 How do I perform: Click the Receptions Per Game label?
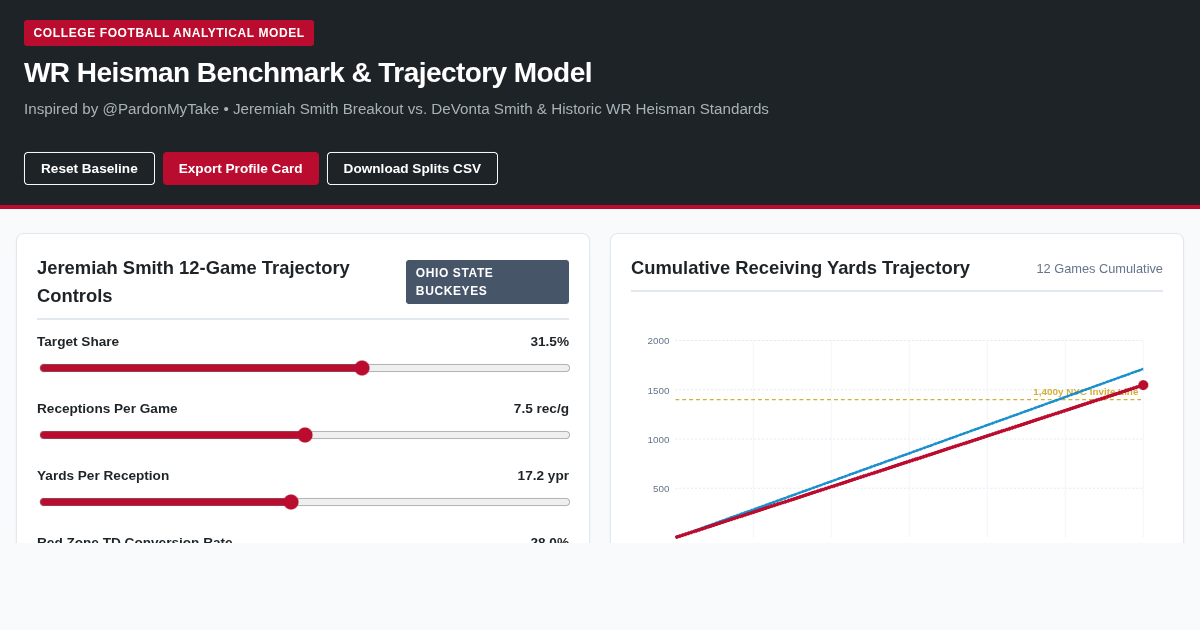pyautogui.click(x=107, y=409)
